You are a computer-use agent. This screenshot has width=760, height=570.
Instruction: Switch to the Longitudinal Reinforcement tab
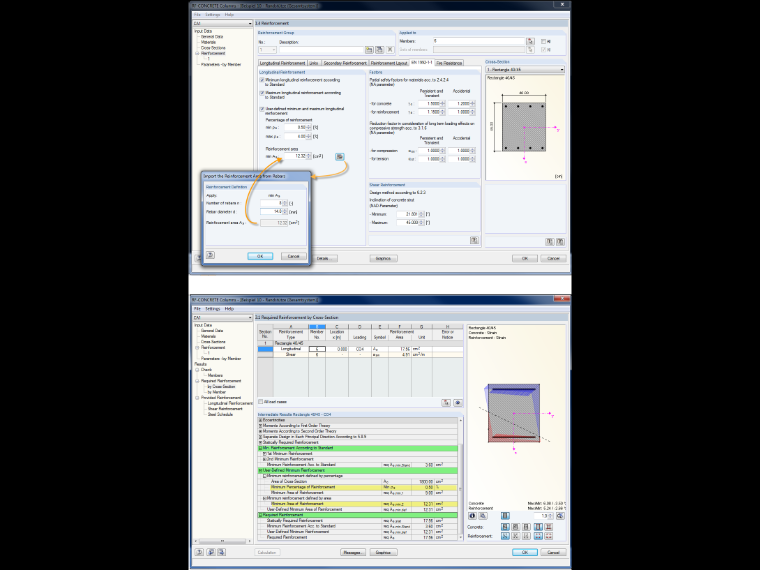(x=282, y=63)
